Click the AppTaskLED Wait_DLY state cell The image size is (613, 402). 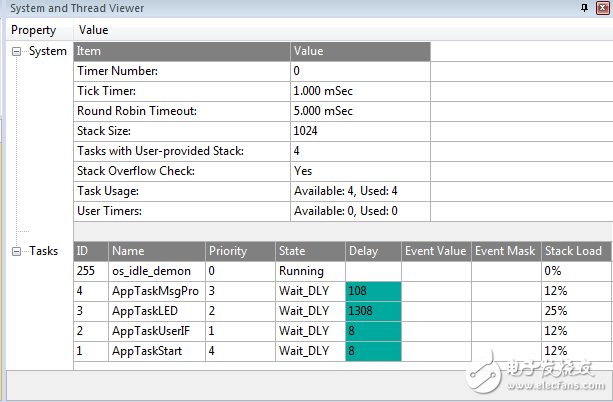[x=310, y=311]
